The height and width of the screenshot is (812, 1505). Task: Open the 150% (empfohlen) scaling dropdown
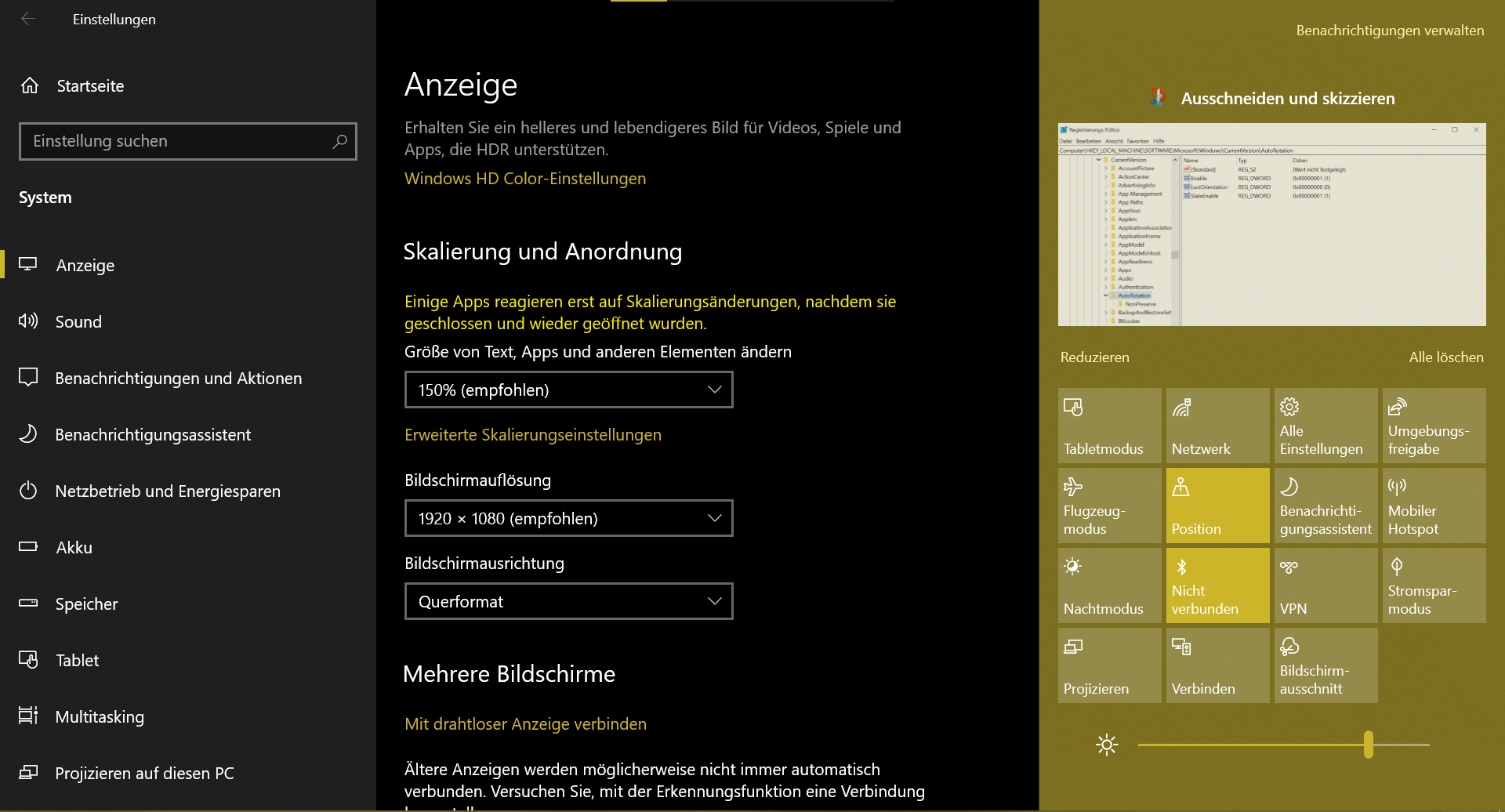pyautogui.click(x=569, y=390)
